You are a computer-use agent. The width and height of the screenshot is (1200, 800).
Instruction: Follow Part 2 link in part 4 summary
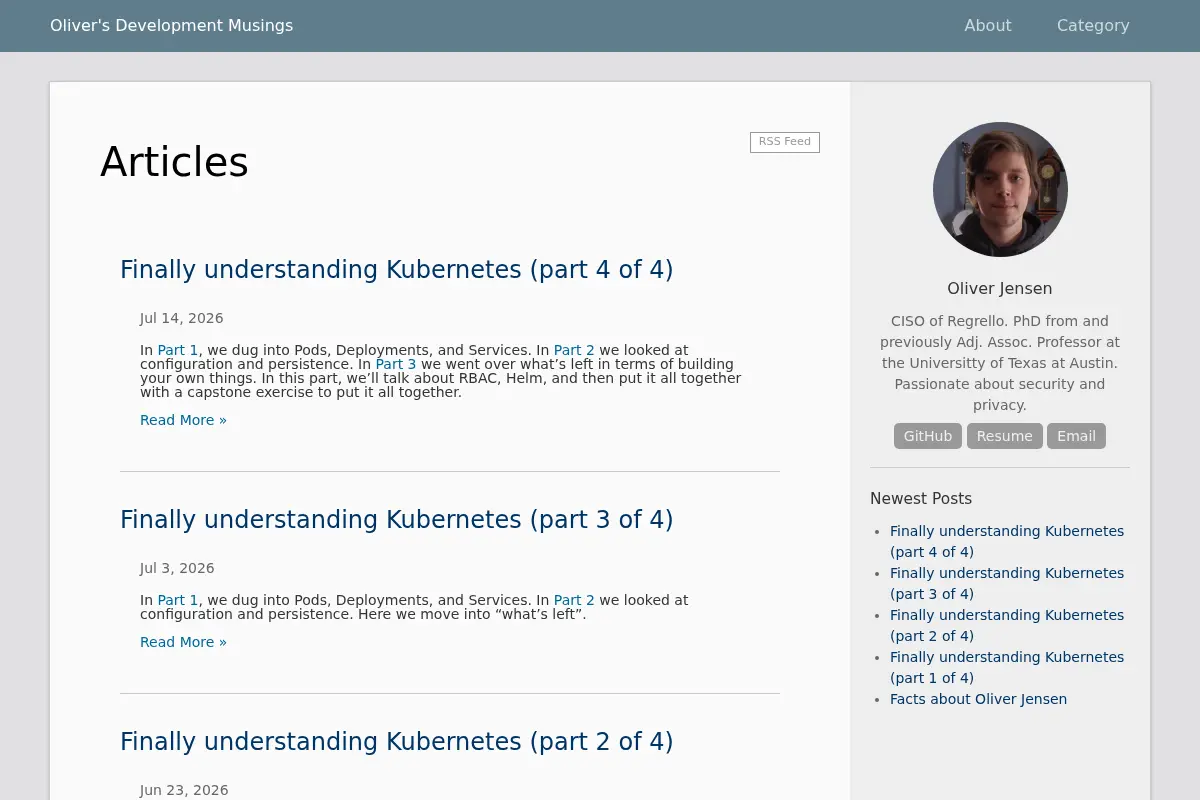coord(574,350)
